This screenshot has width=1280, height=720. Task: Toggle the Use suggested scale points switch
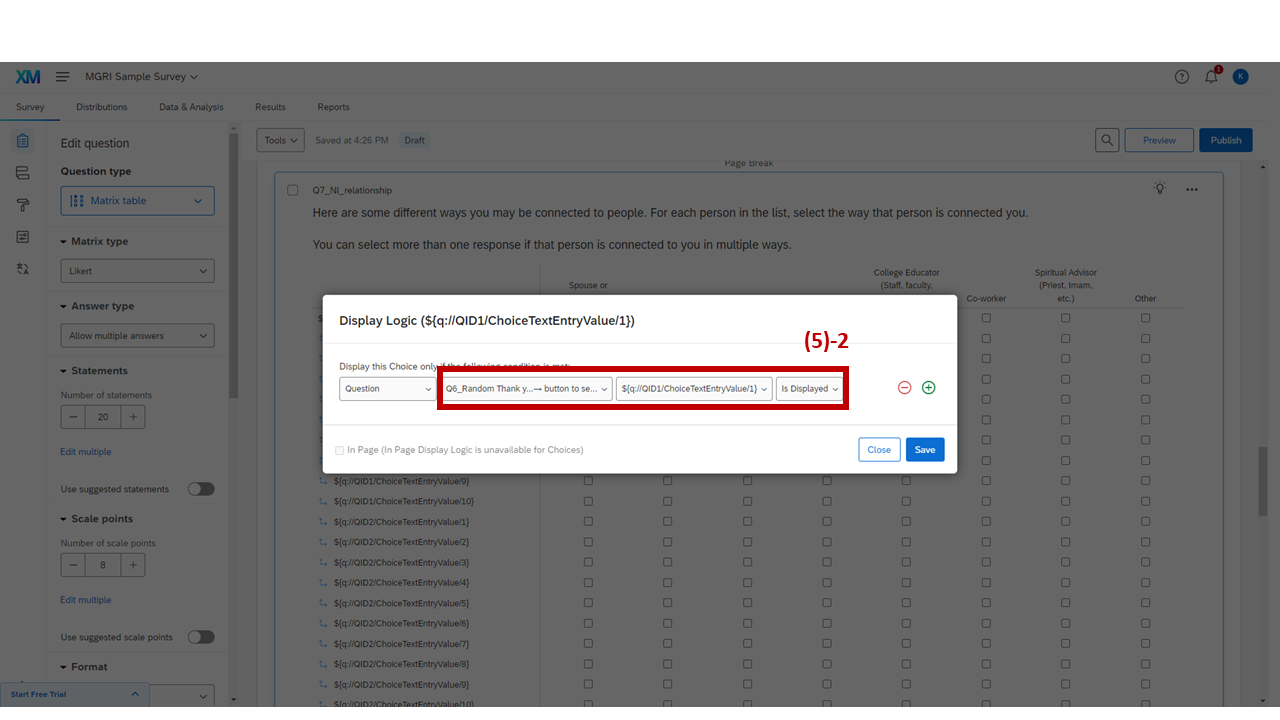coord(200,636)
